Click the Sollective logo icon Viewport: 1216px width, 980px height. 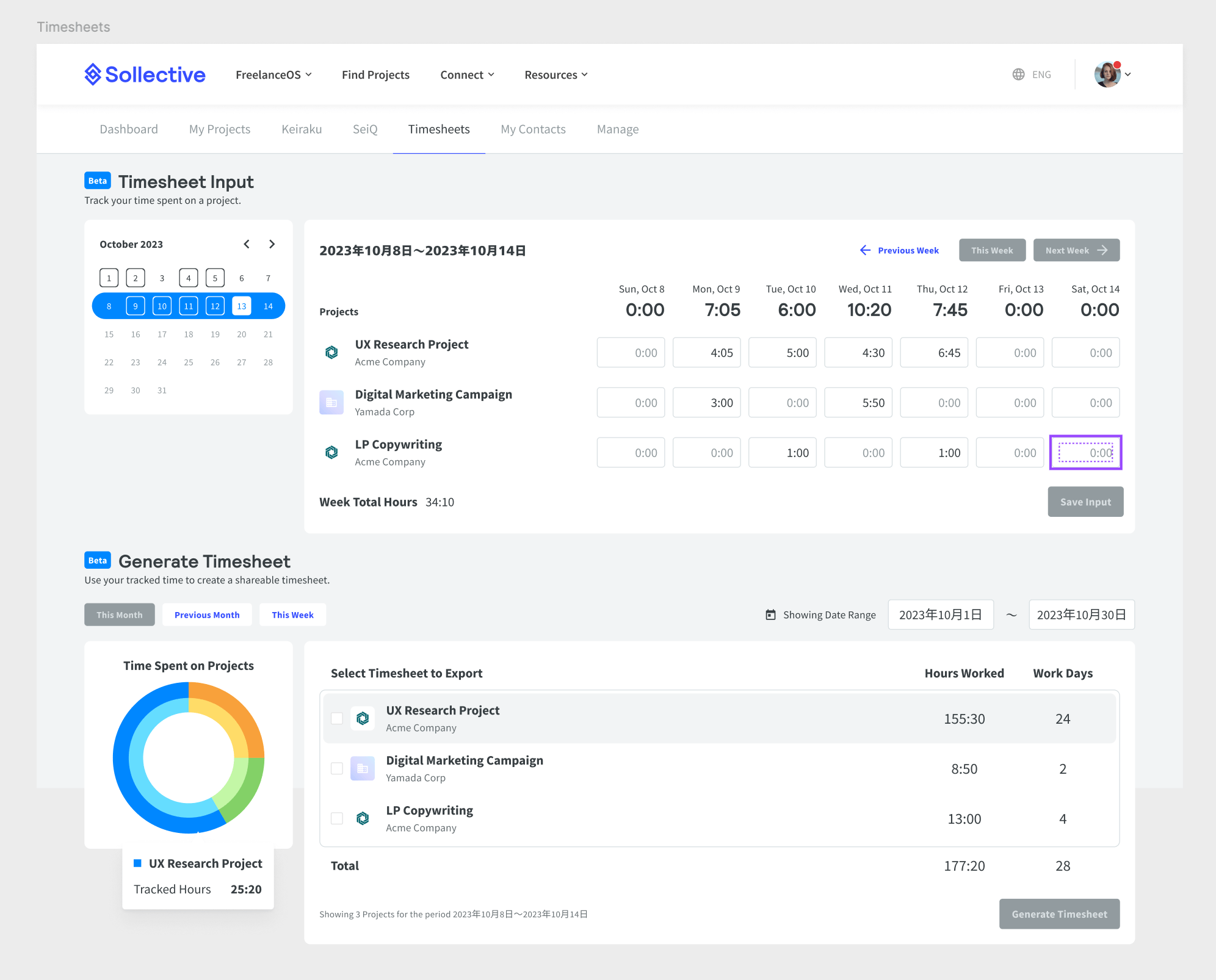(93, 74)
